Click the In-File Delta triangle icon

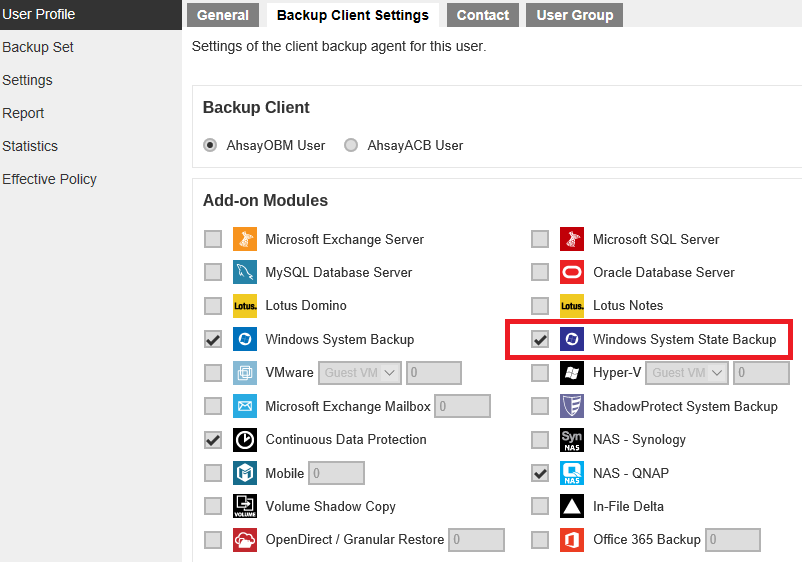(572, 506)
